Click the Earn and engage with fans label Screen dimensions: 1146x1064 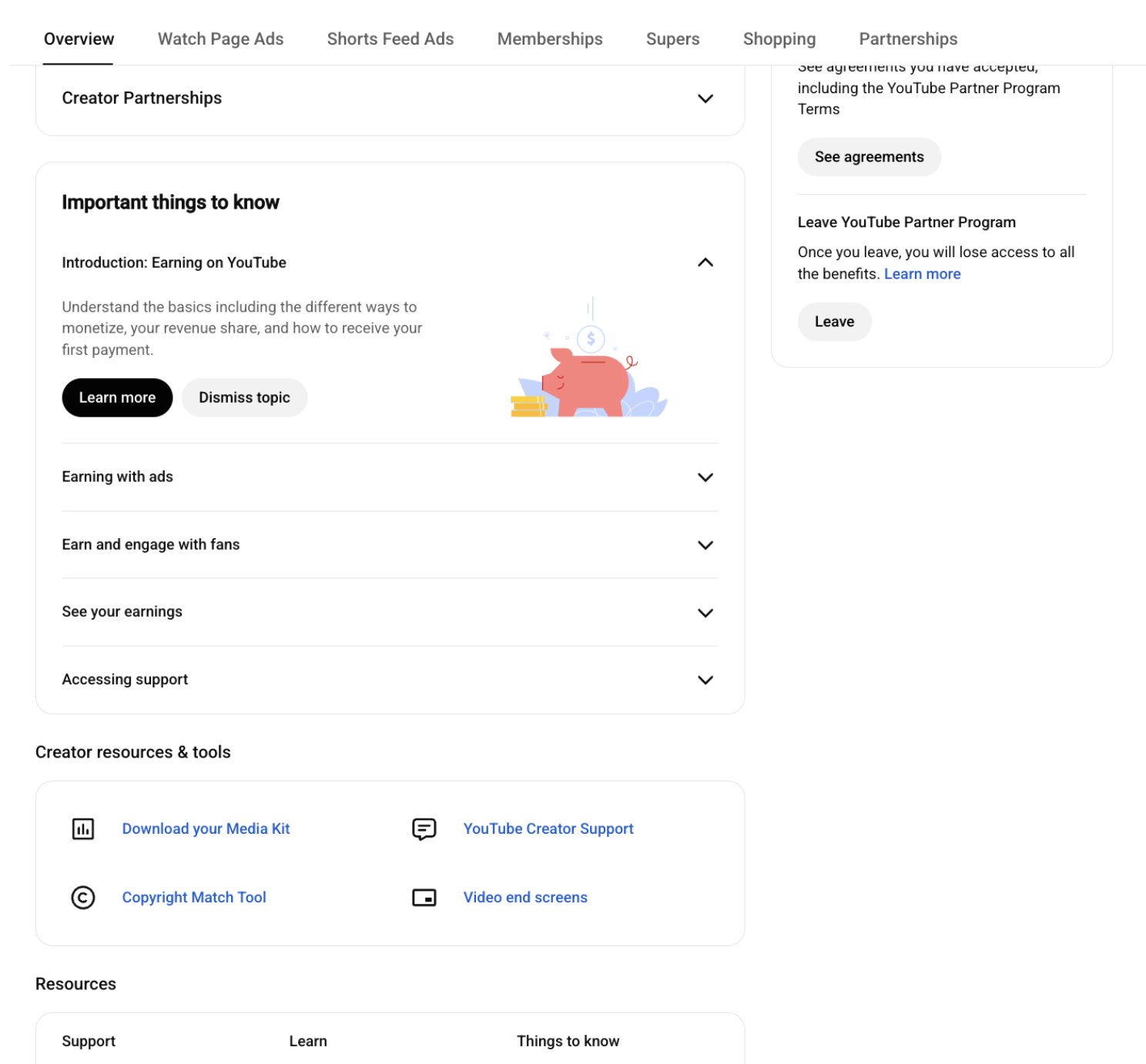point(151,544)
